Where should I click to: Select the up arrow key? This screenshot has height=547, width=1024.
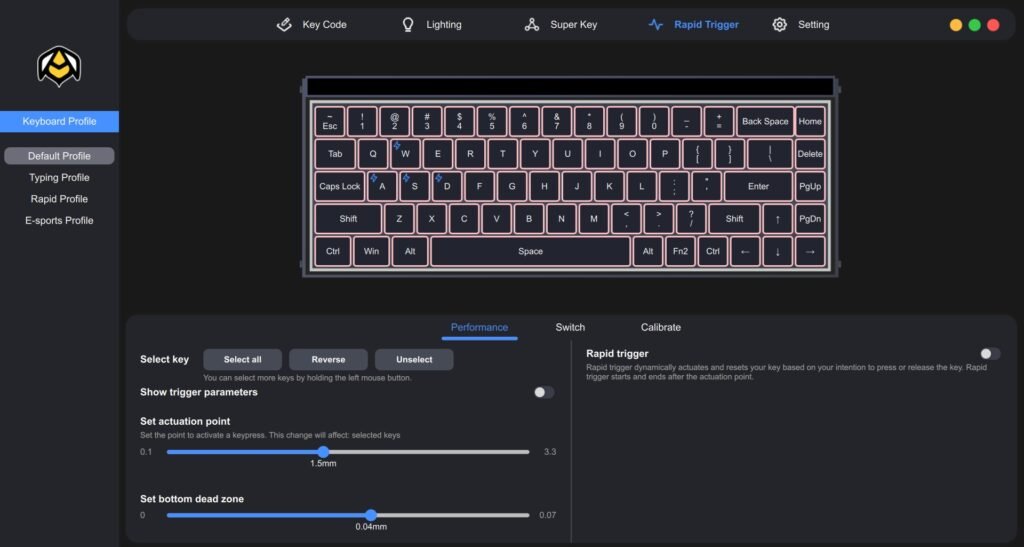point(777,219)
